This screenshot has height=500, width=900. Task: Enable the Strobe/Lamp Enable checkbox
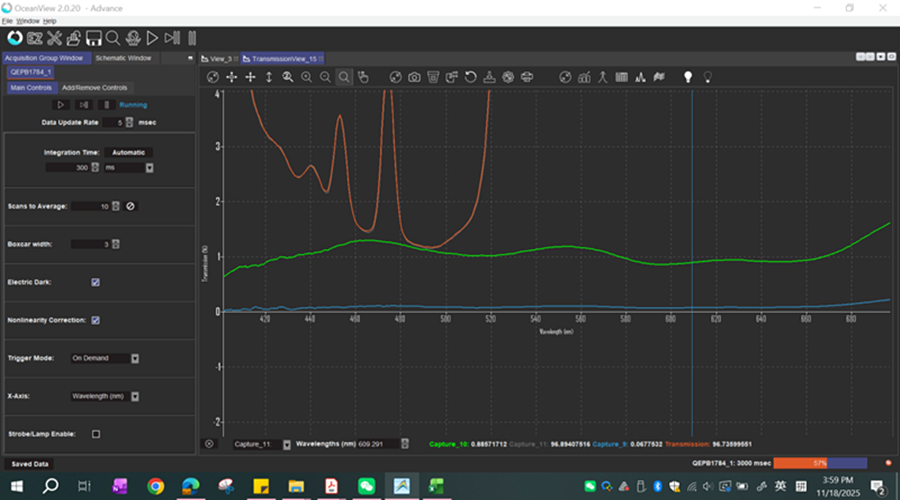click(96, 434)
